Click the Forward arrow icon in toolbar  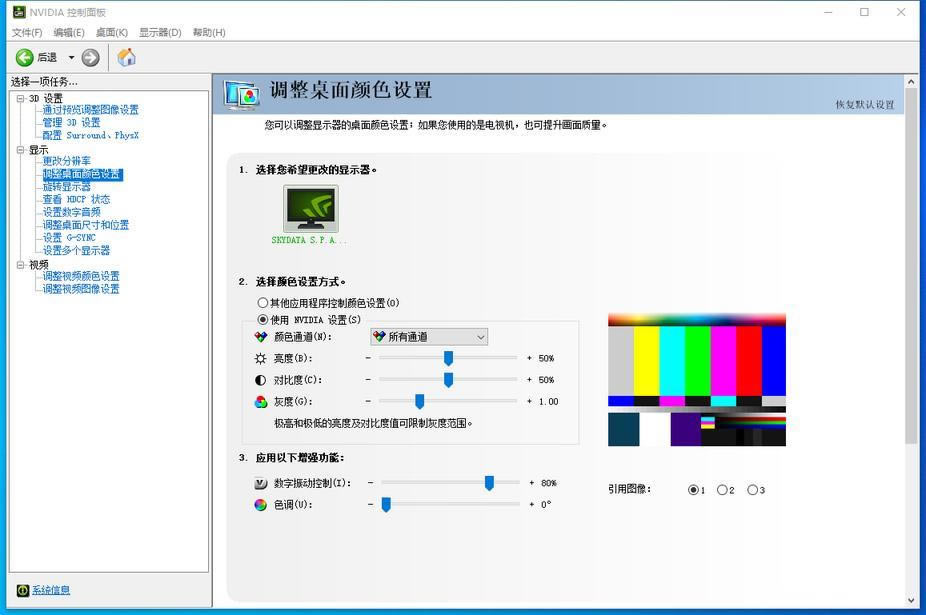tap(90, 57)
